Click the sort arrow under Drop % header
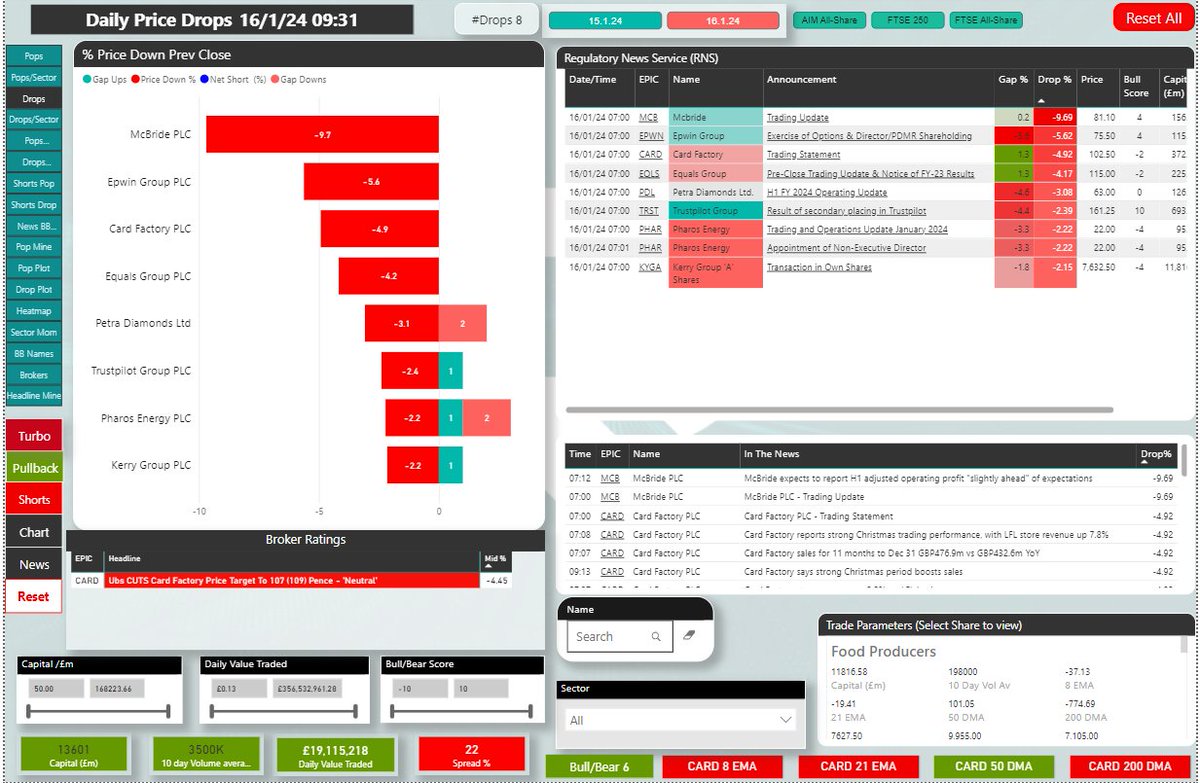This screenshot has width=1200, height=783. pyautogui.click(x=1042, y=100)
